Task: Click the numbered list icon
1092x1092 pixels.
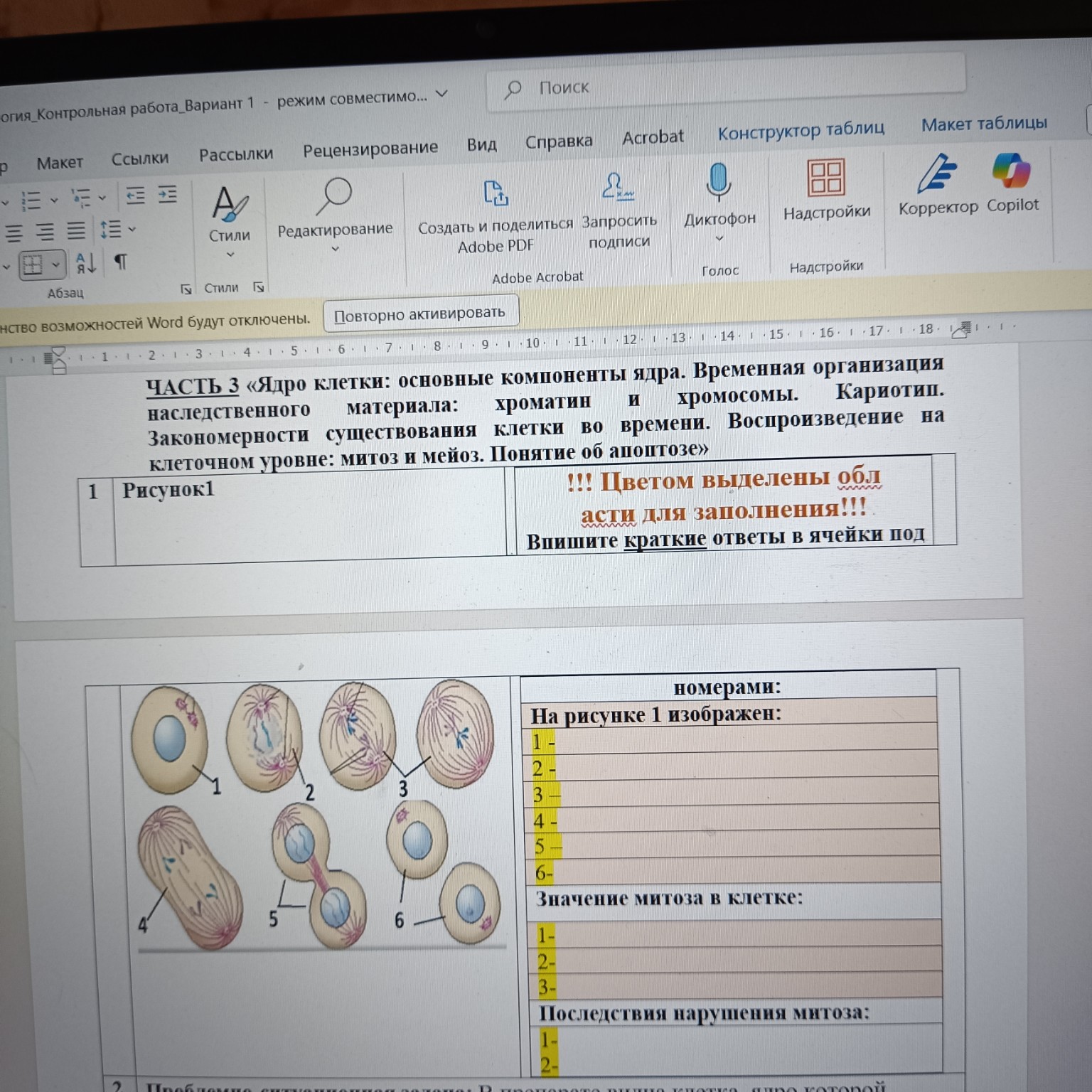Action: click(31, 200)
